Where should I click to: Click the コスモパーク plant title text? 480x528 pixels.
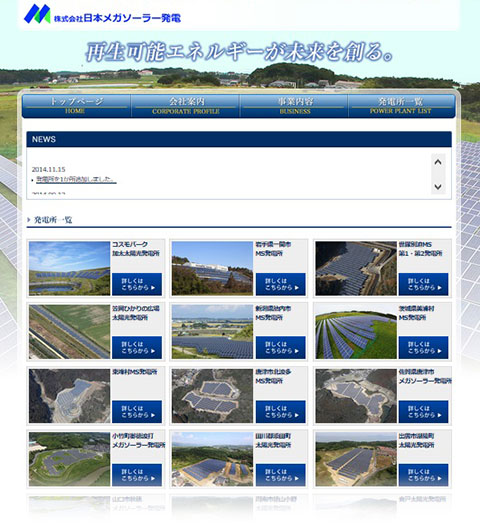[x=136, y=249]
